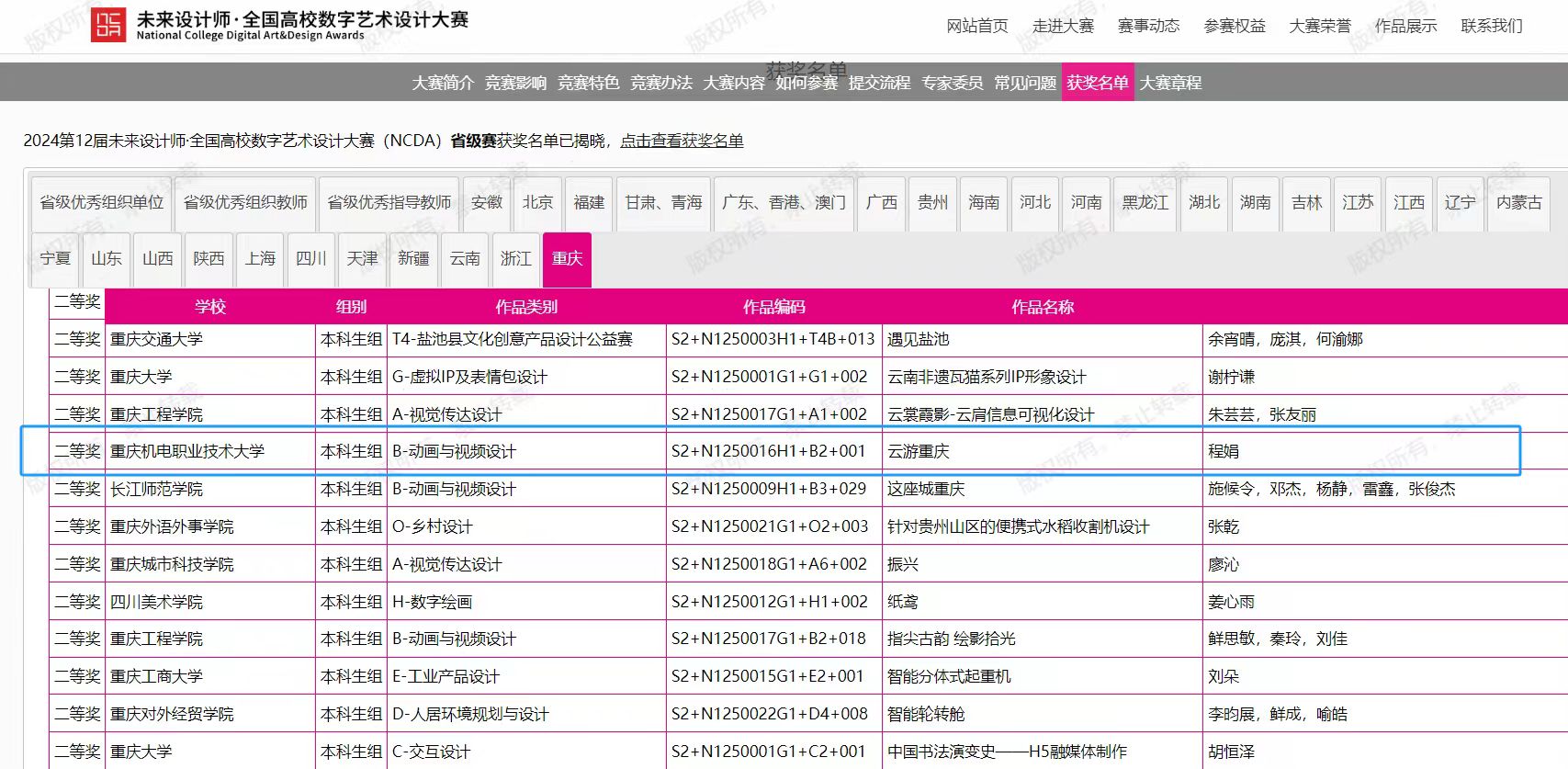Switch to 省级优秀指导教师 tab
1568x769 pixels.
(389, 202)
